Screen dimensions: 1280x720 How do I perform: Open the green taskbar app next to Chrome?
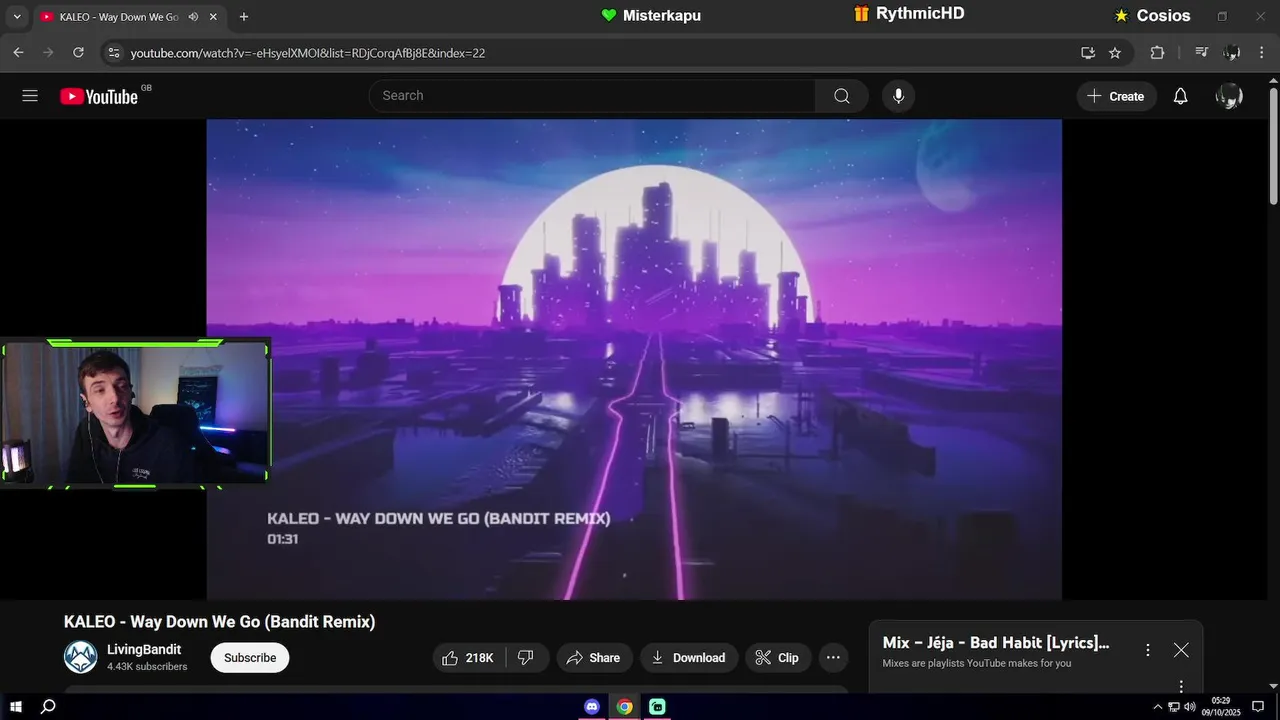click(x=657, y=706)
